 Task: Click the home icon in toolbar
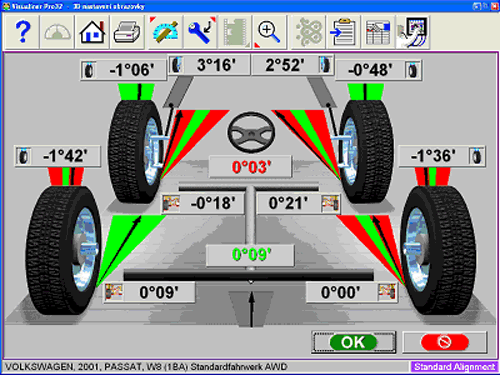point(92,32)
